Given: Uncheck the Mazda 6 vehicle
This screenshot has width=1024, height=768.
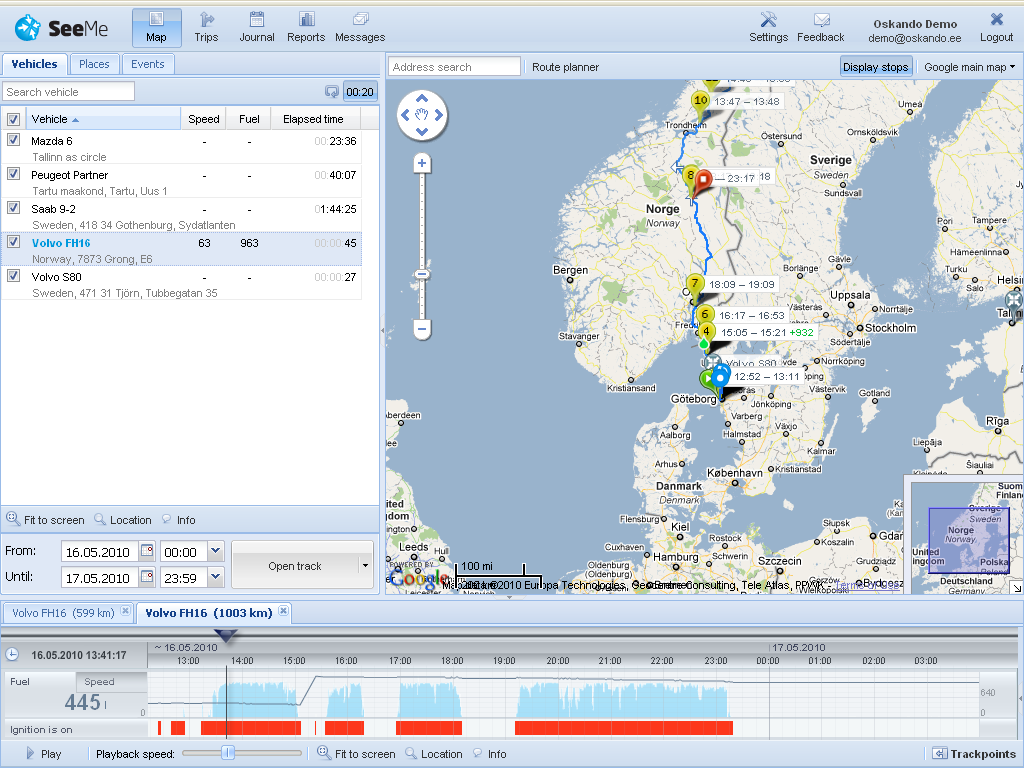Looking at the screenshot, I should 13,140.
